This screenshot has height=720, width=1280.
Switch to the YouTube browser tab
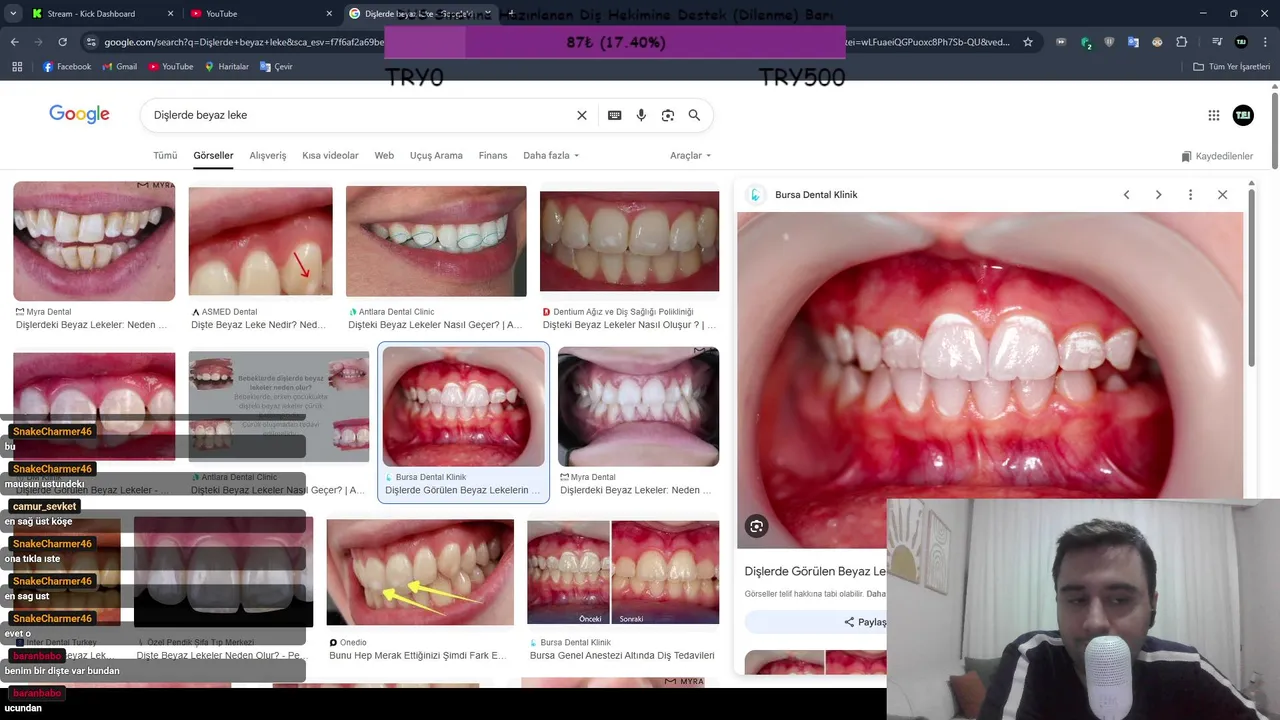pyautogui.click(x=260, y=14)
